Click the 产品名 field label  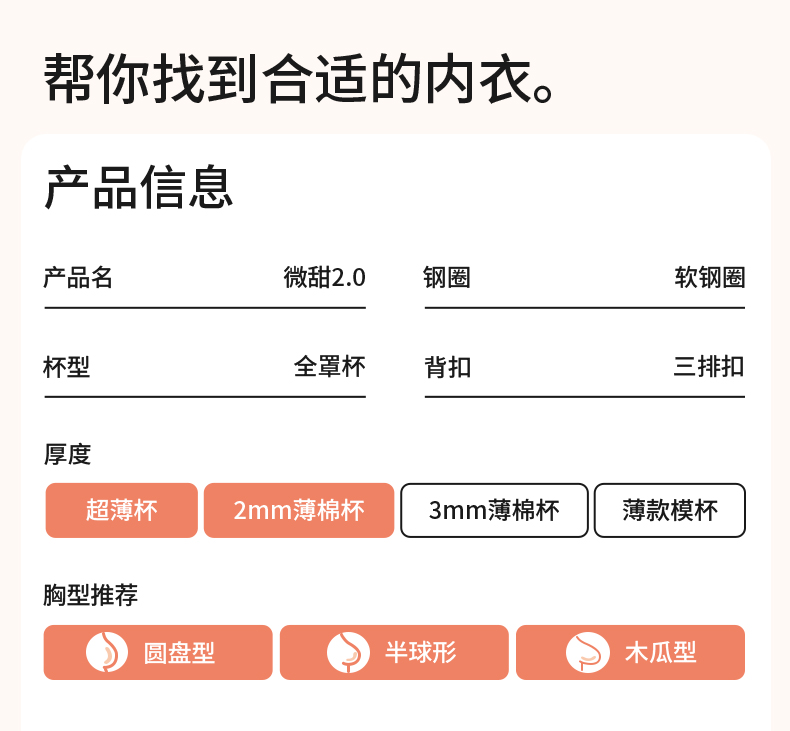tap(78, 278)
